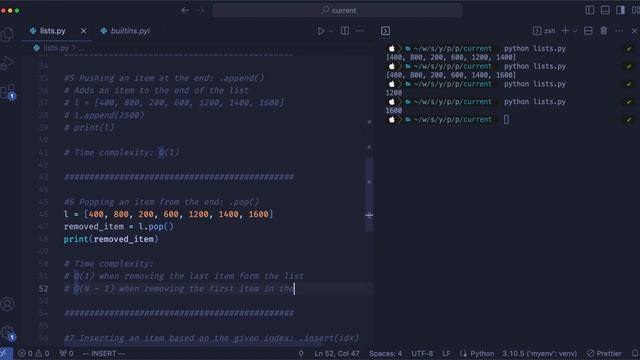Click comment '#6 Popping an item from the end'
This screenshot has height=360, width=640.
click(161, 202)
